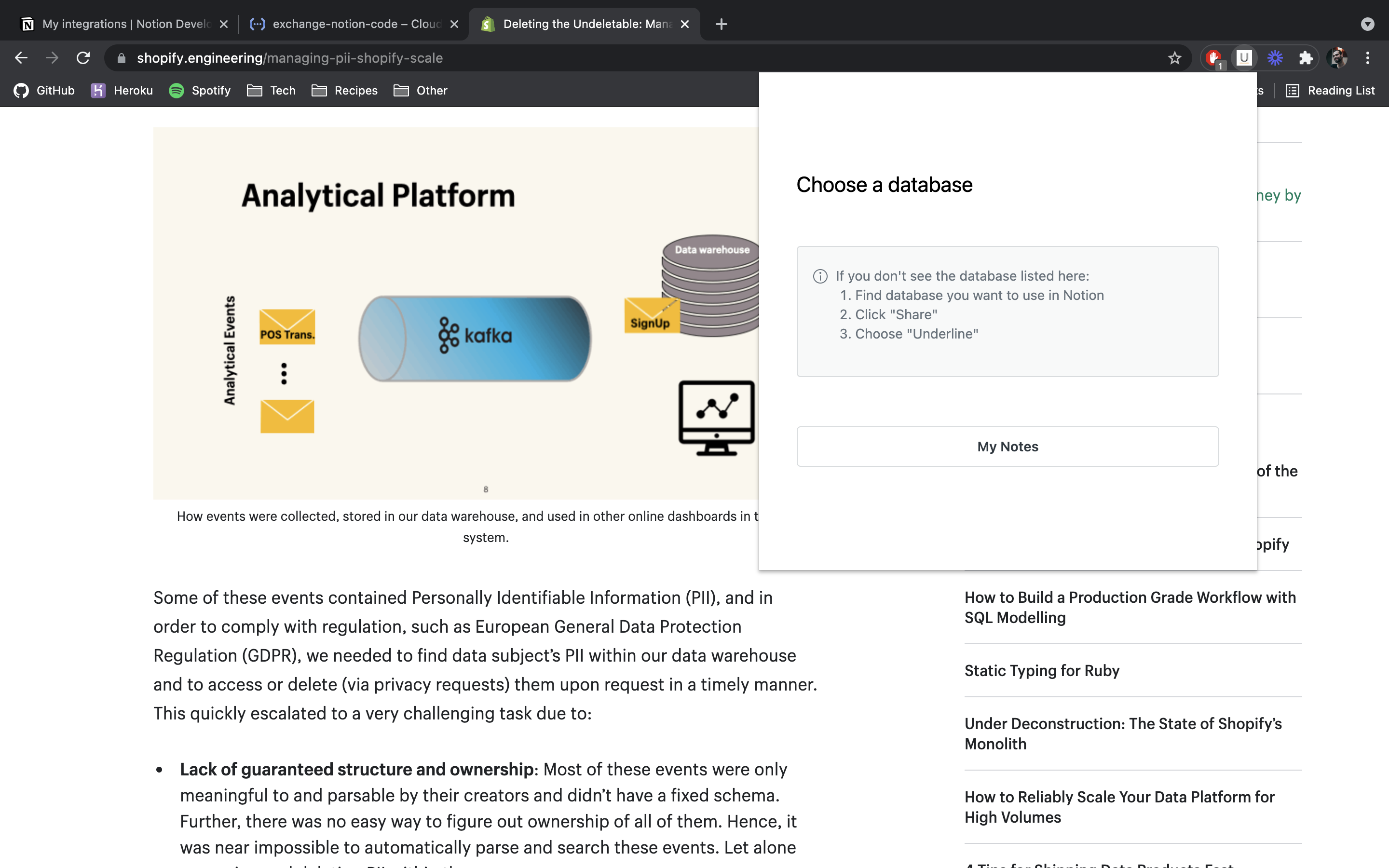This screenshot has width=1389, height=868.
Task: Open How to Build a Production Grade Workflow article
Action: (x=1130, y=608)
